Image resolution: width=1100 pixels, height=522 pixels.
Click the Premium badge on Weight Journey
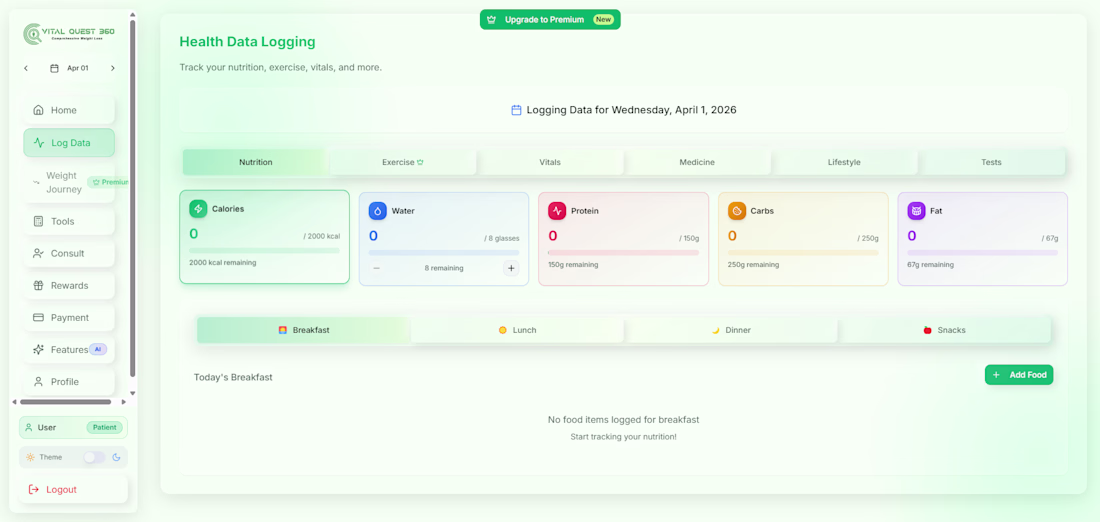coord(109,182)
